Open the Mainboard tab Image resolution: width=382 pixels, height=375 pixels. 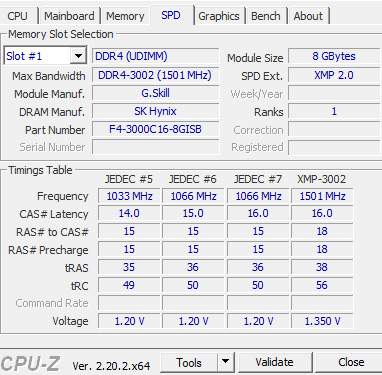69,16
